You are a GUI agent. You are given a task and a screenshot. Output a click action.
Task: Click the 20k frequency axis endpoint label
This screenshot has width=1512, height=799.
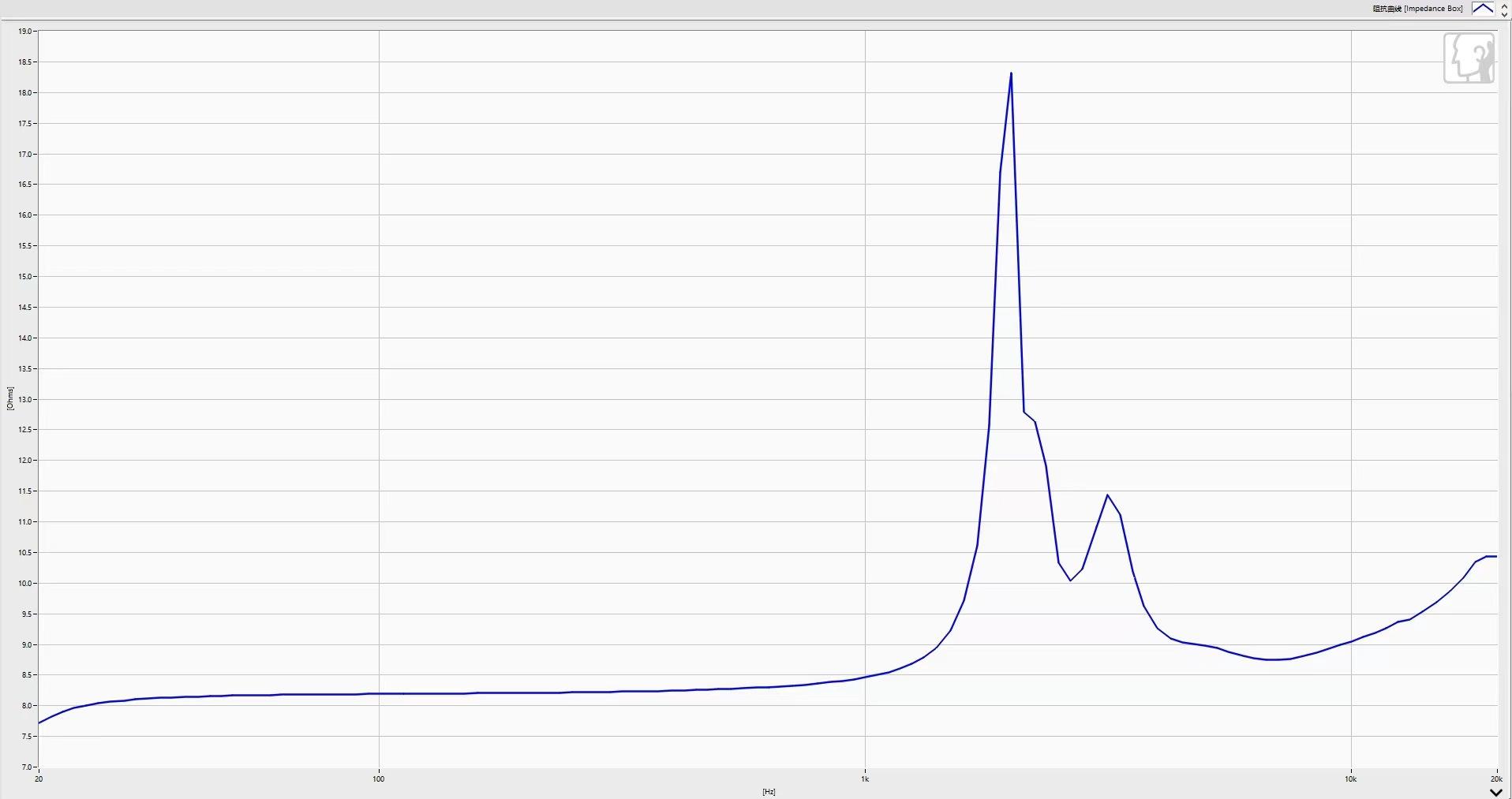(1496, 779)
